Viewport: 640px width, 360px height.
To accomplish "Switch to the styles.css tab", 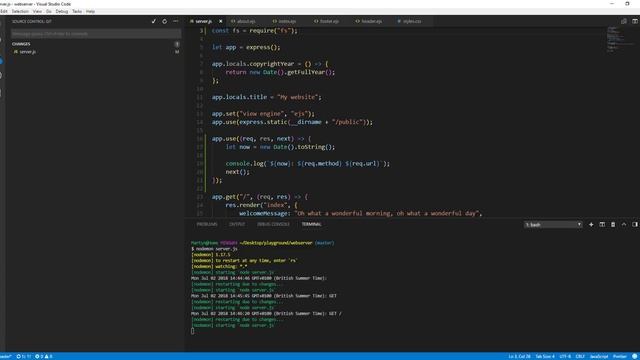I will pos(409,21).
